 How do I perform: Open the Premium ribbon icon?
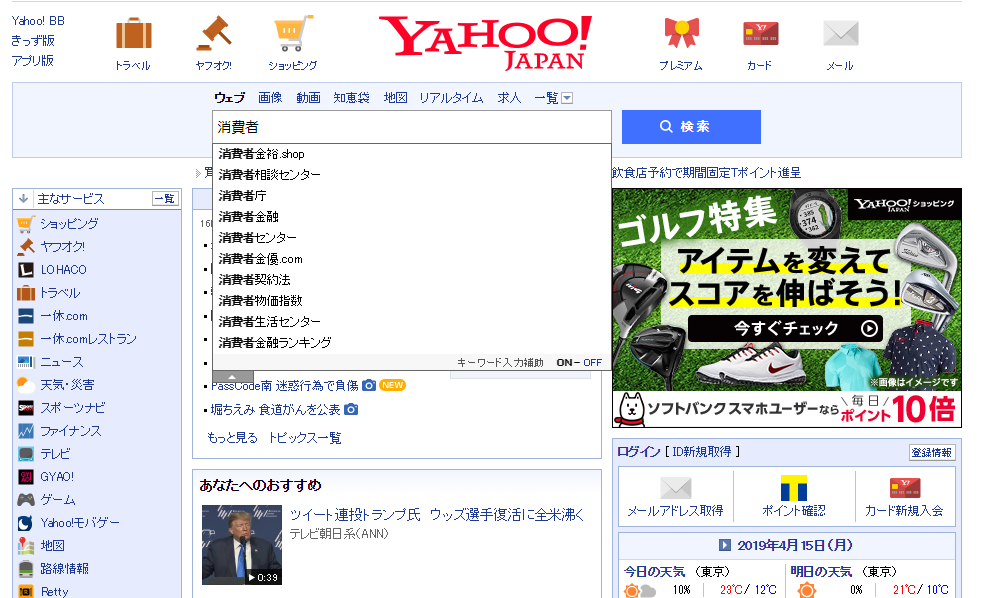pos(681,33)
